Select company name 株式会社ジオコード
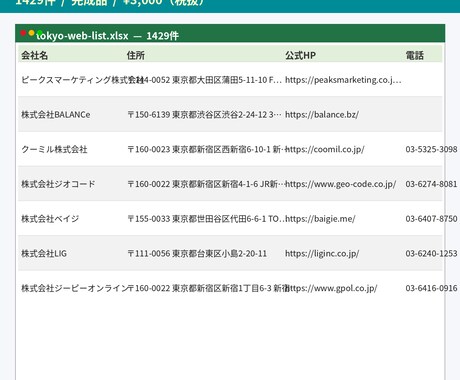 (x=58, y=184)
